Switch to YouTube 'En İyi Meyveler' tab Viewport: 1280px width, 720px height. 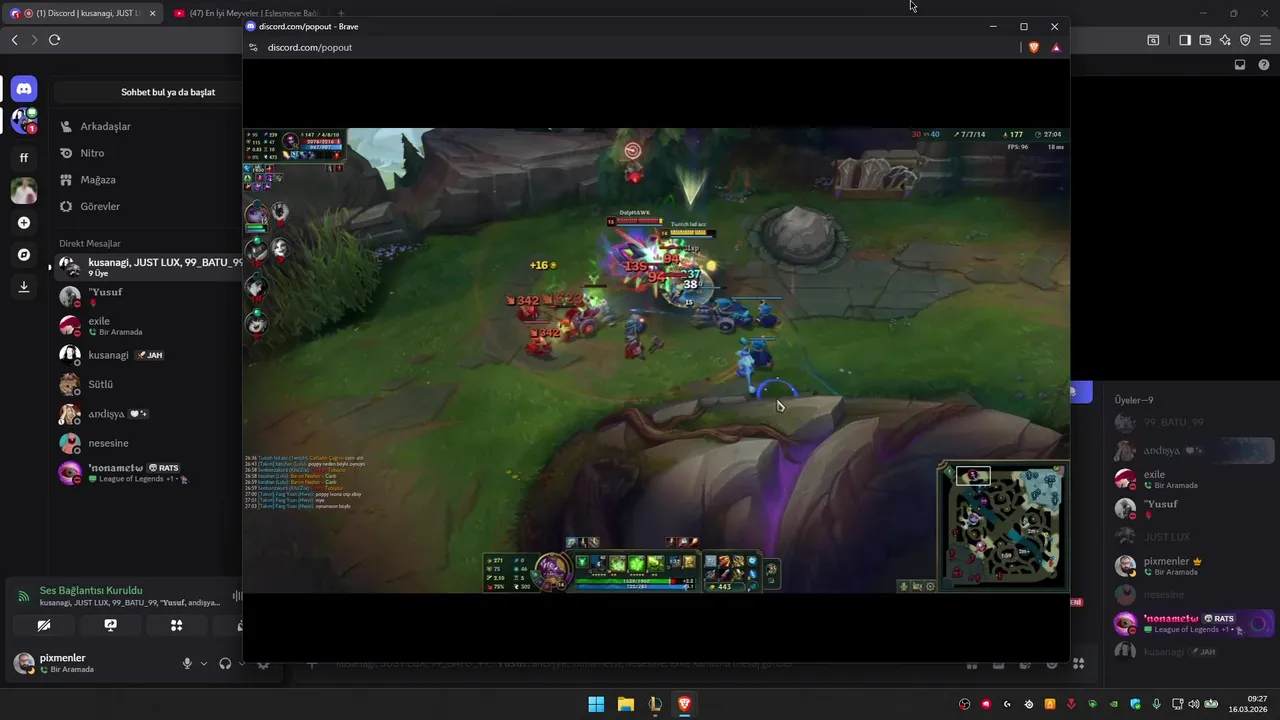(247, 13)
